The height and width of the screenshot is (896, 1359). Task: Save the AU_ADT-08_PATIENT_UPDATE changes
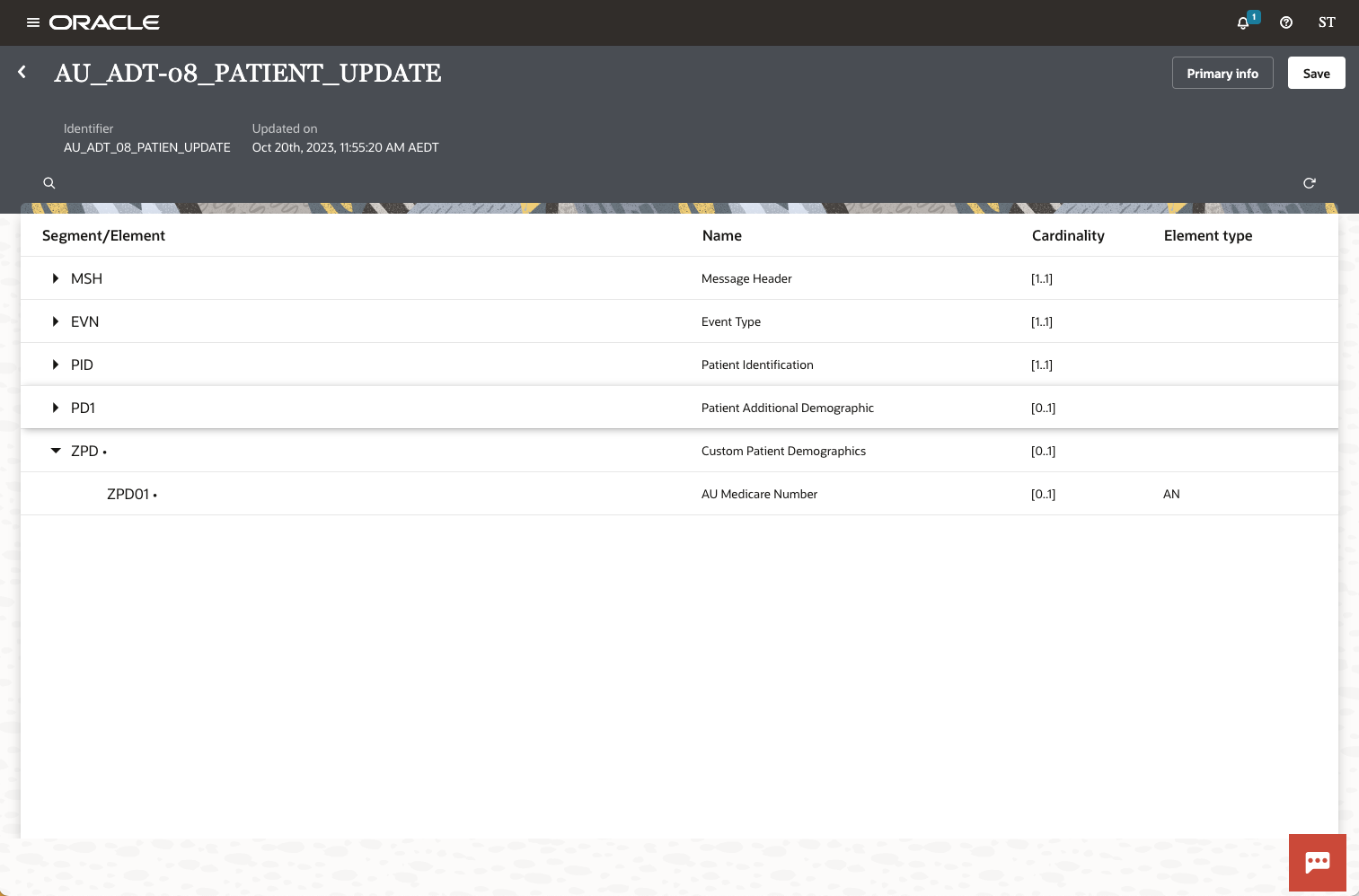1316,73
